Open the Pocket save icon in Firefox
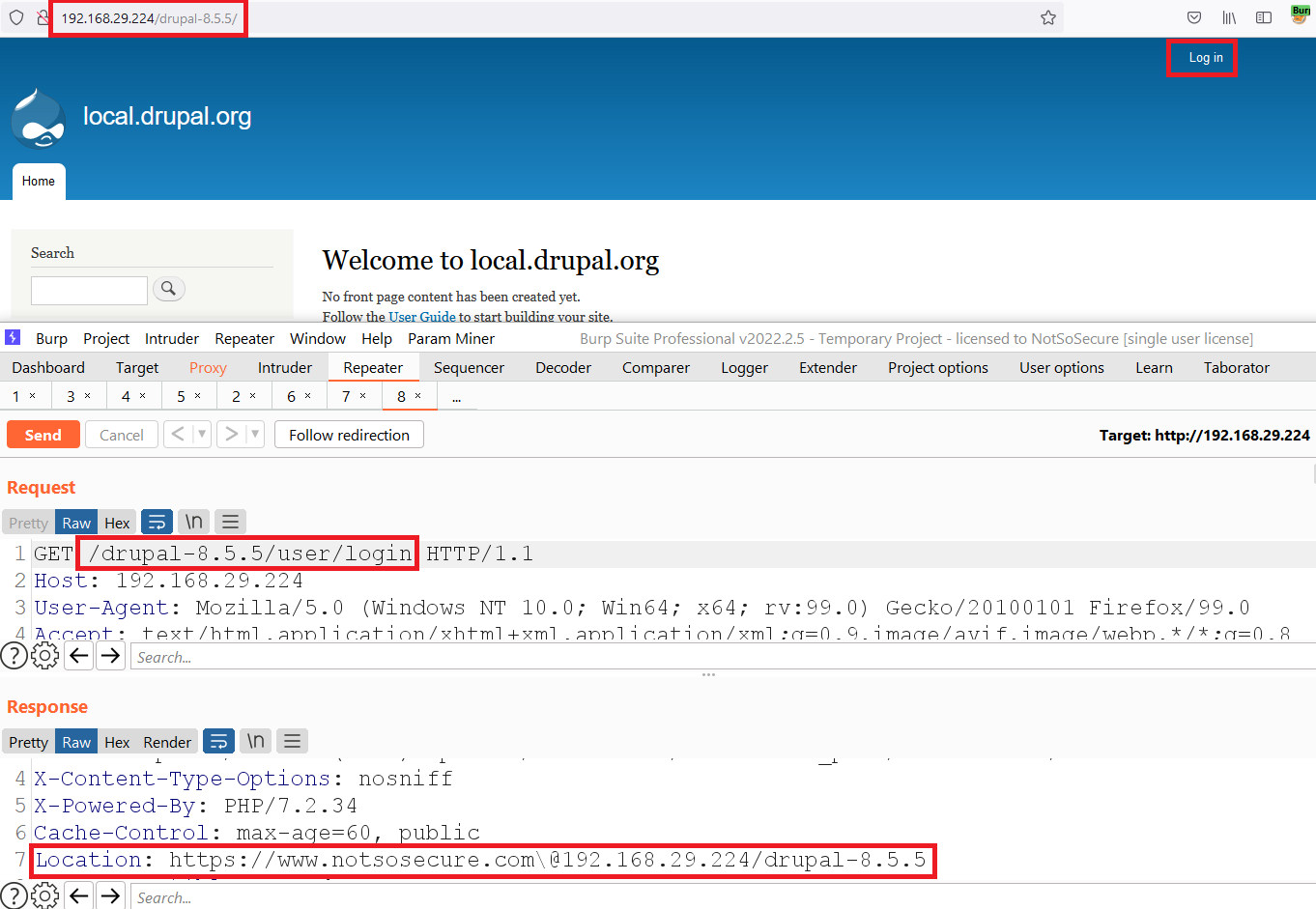Viewport: 1316px width, 909px height. click(1194, 17)
